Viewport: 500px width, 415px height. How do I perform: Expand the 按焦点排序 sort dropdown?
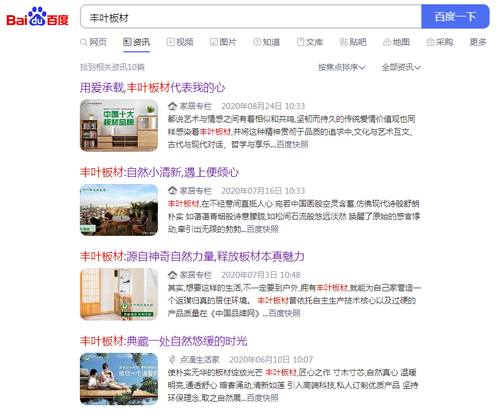click(342, 67)
